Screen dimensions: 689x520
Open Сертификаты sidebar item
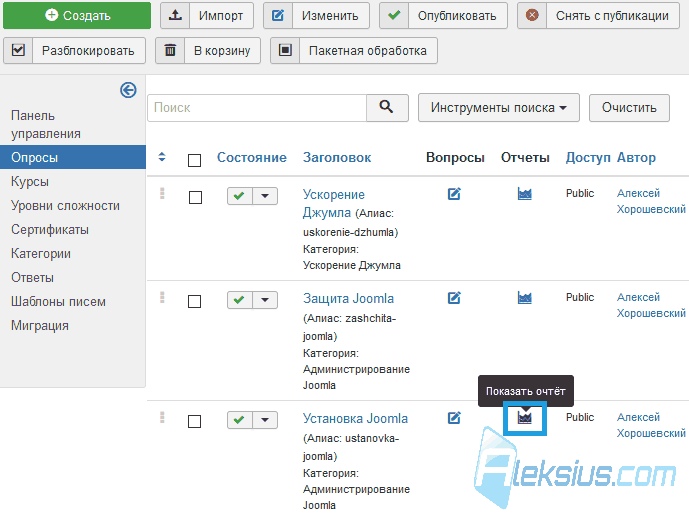[x=50, y=229]
